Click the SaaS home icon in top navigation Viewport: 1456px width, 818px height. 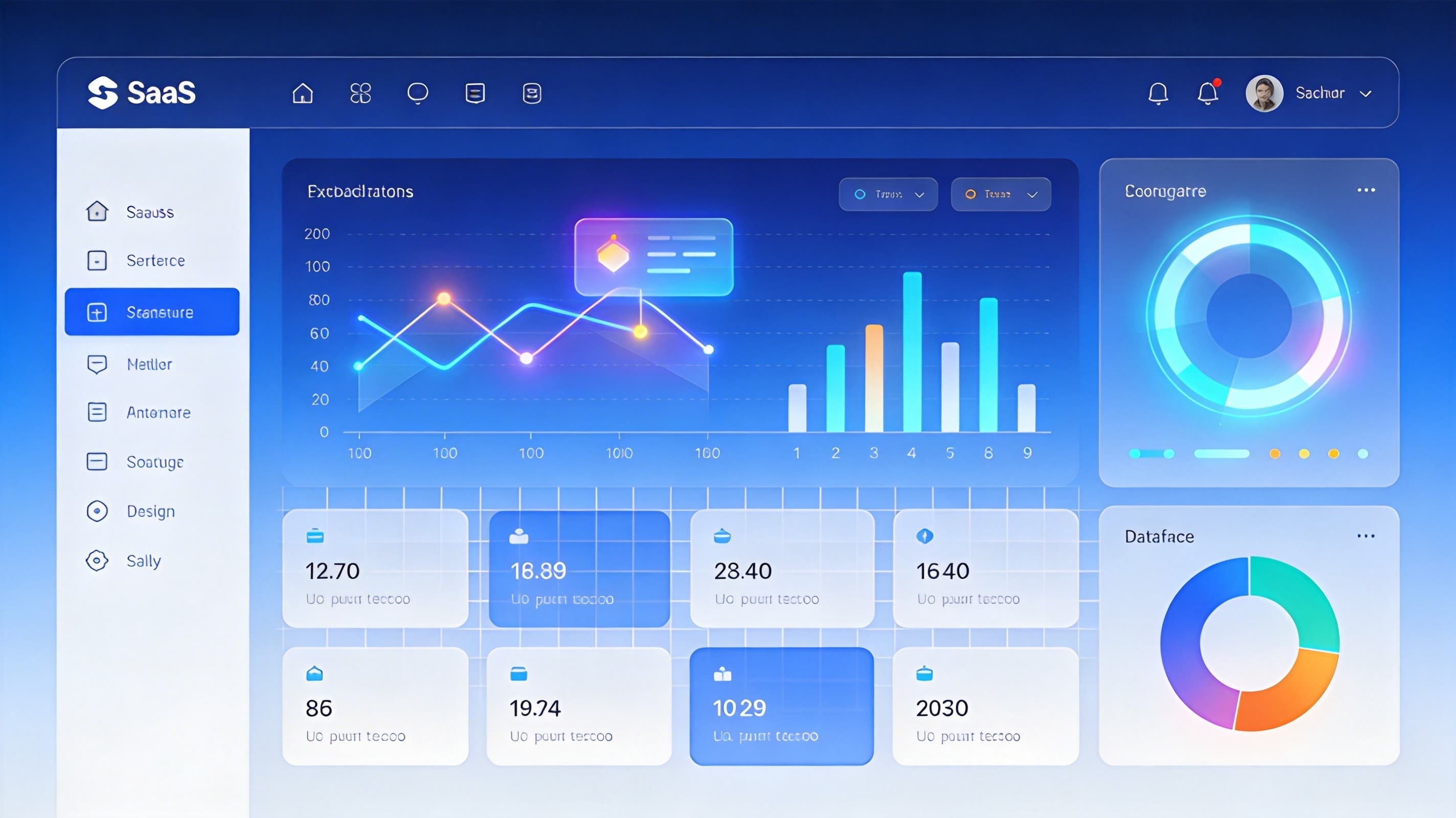point(304,93)
